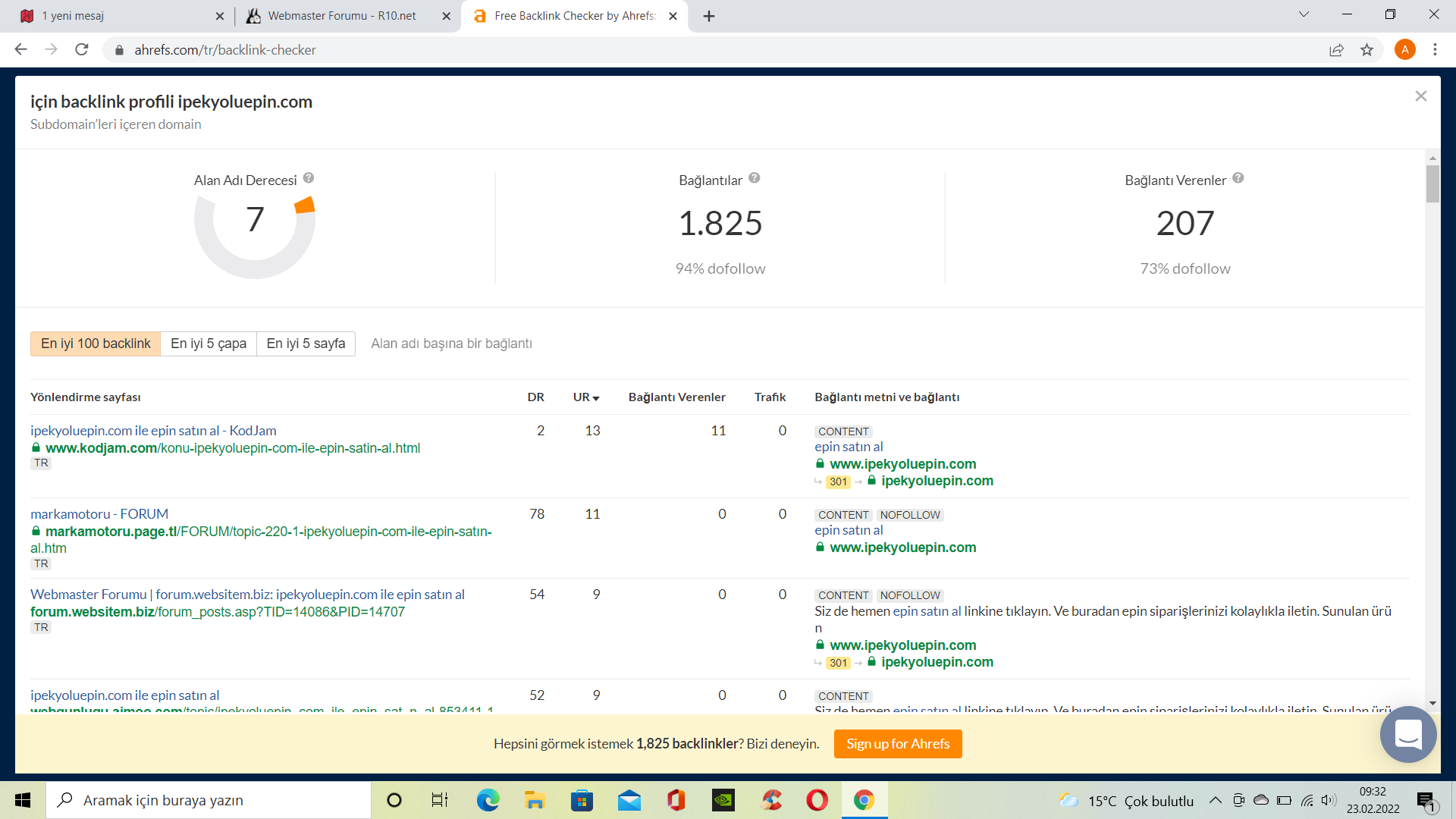Open File Explorer from the taskbar
1456x819 pixels.
[x=535, y=800]
